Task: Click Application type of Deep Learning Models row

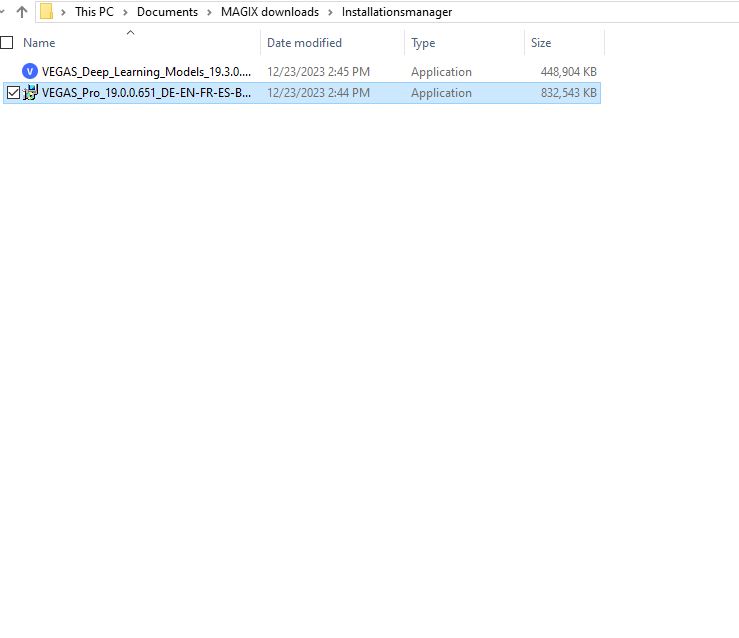Action: [x=441, y=72]
